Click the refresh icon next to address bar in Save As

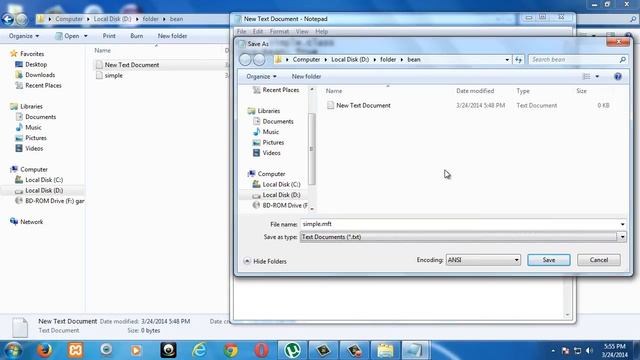click(518, 60)
